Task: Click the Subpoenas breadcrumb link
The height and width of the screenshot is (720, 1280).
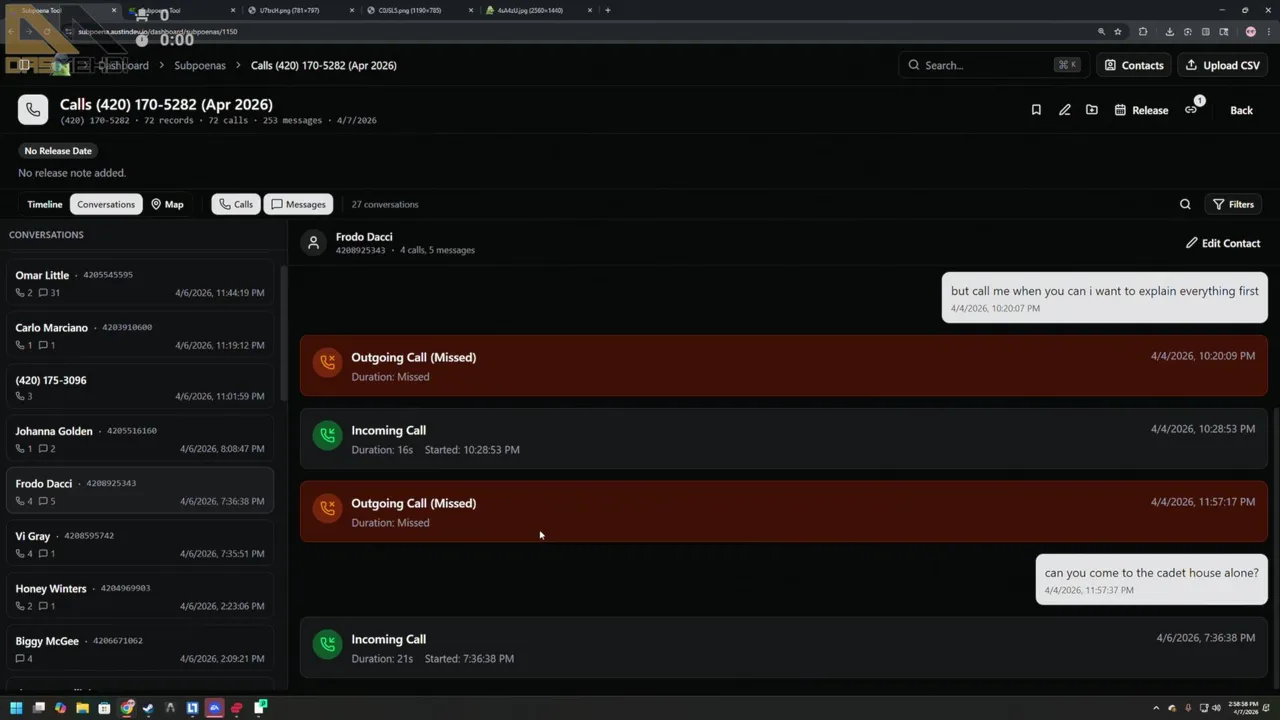Action: coord(200,65)
